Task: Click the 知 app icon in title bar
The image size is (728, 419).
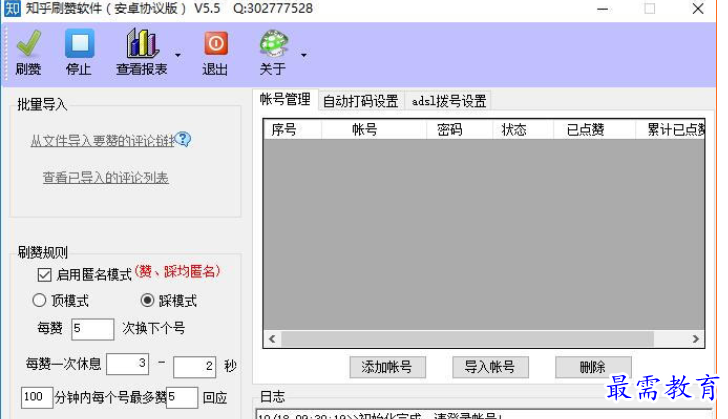Action: [x=12, y=8]
